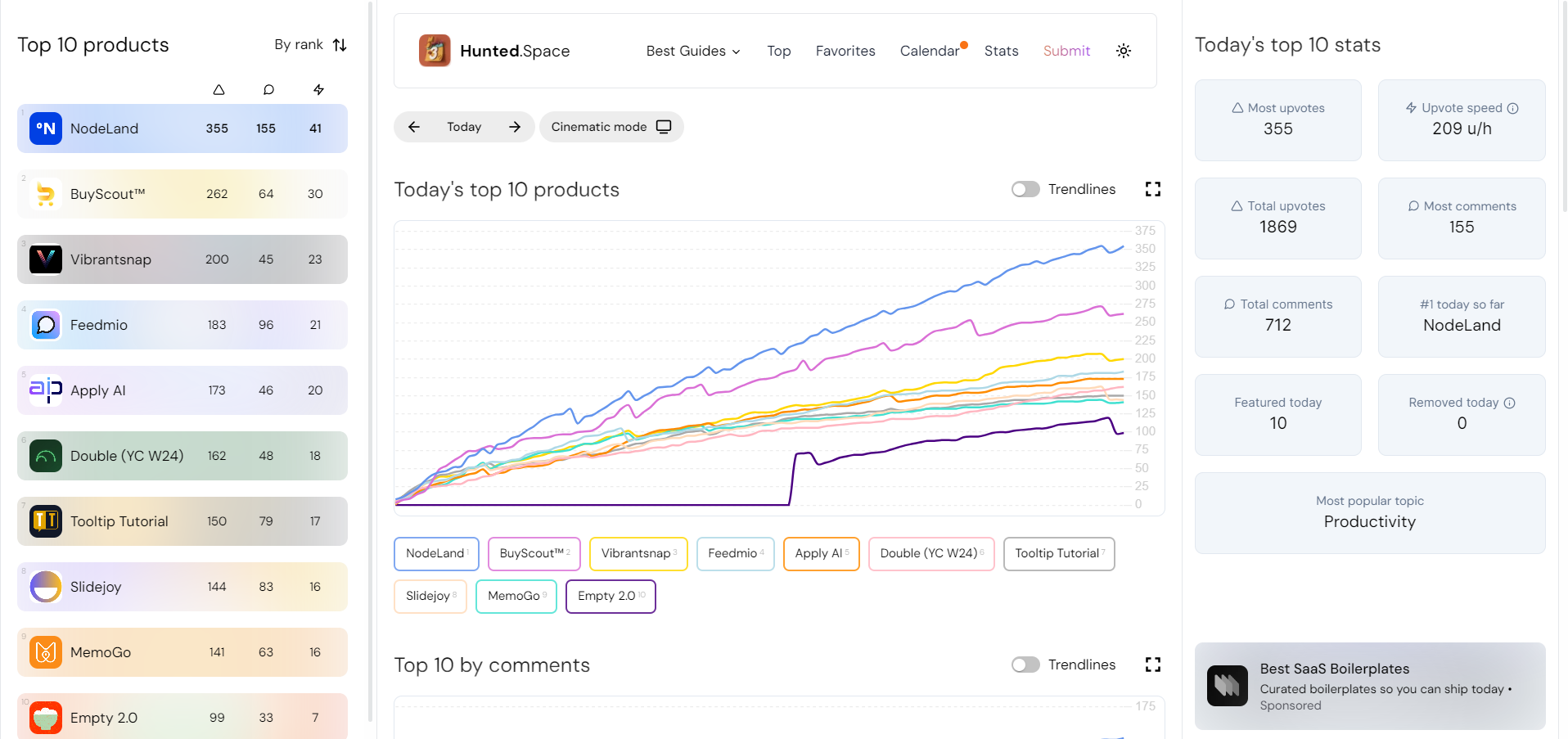Click the Best SaaS Boilerplates sponsor logo
1568x739 pixels.
coord(1228,686)
